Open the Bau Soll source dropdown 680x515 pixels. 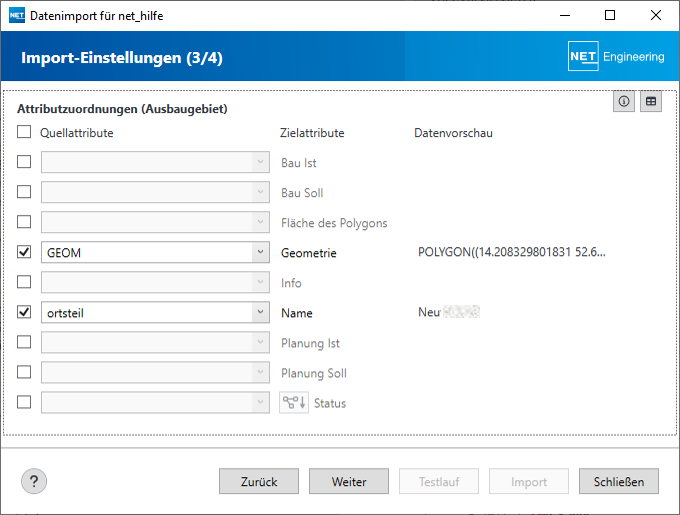click(x=155, y=192)
